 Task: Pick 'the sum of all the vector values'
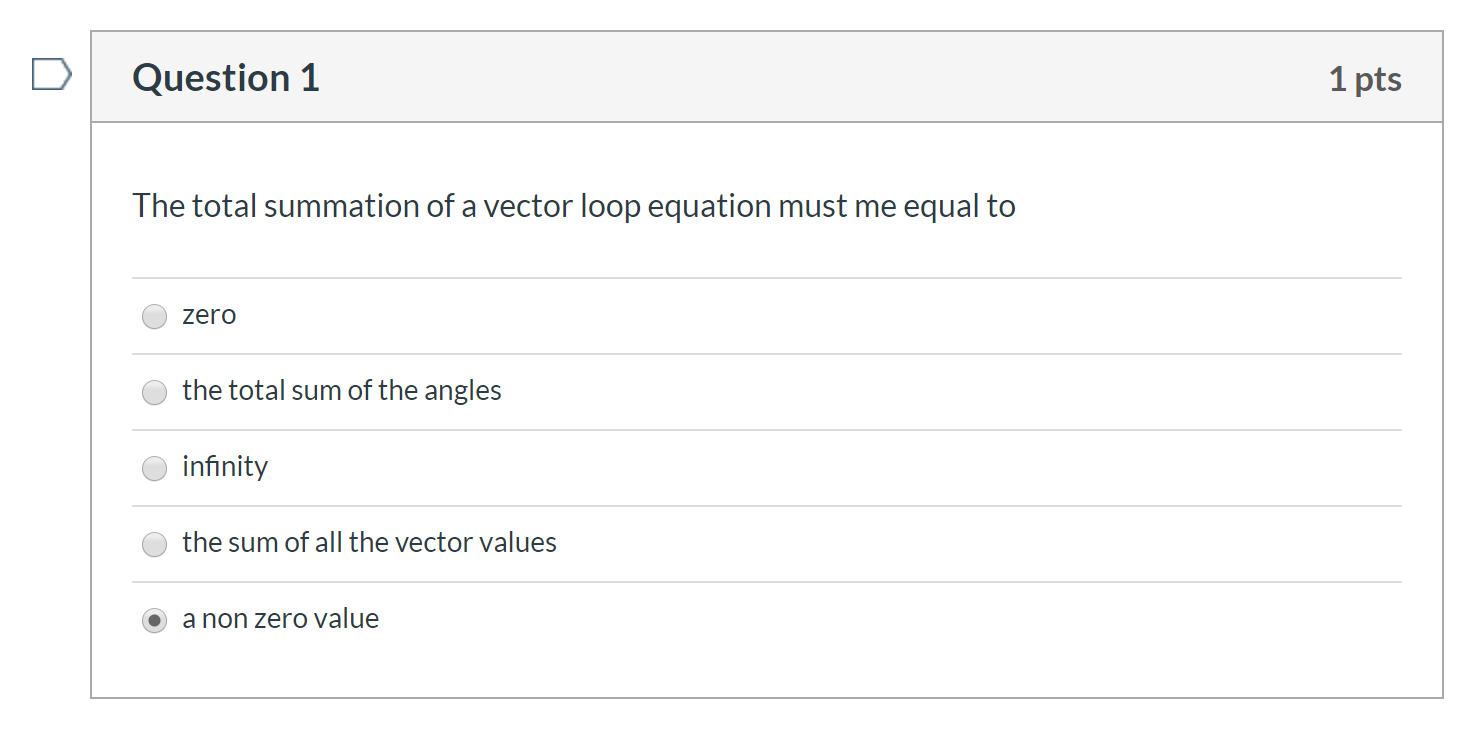(154, 544)
